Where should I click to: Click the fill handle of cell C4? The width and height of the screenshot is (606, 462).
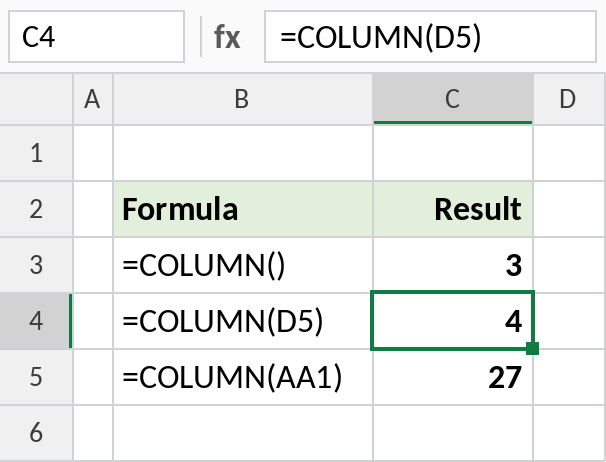point(533,348)
